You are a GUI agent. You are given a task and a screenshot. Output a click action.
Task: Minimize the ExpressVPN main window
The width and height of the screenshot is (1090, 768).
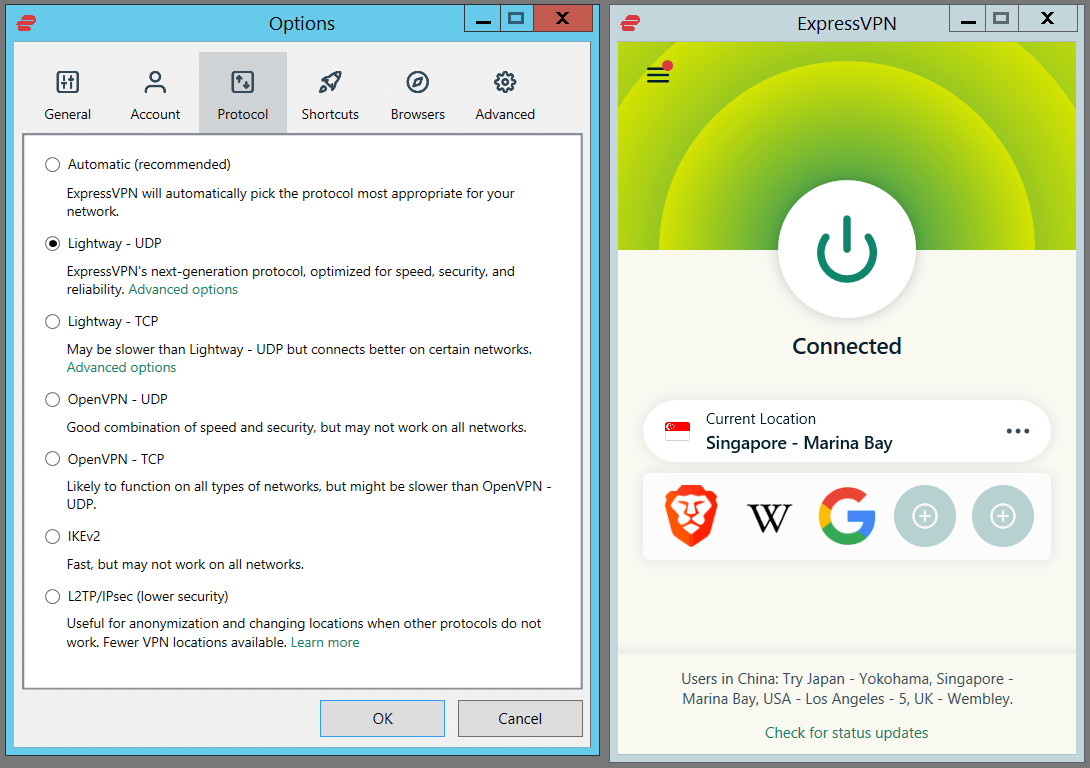[967, 19]
